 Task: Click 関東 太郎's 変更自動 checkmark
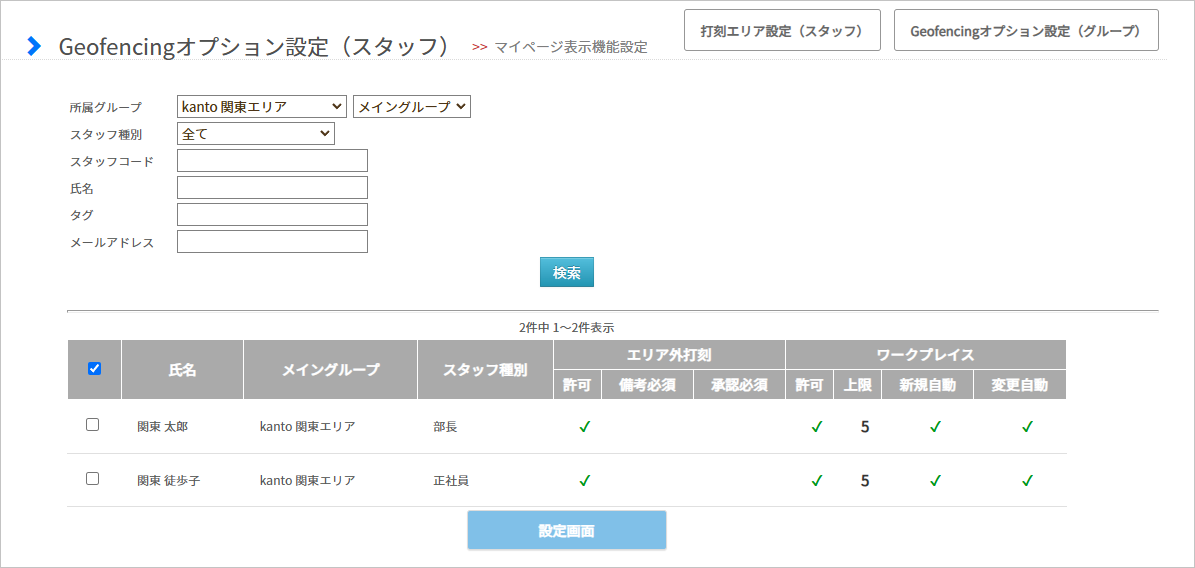tap(1027, 427)
